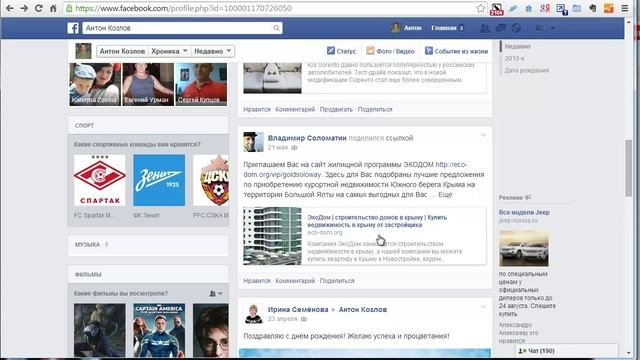Open Владимир Соломатин profile link
Viewport: 640px width, 360px height.
click(307, 138)
